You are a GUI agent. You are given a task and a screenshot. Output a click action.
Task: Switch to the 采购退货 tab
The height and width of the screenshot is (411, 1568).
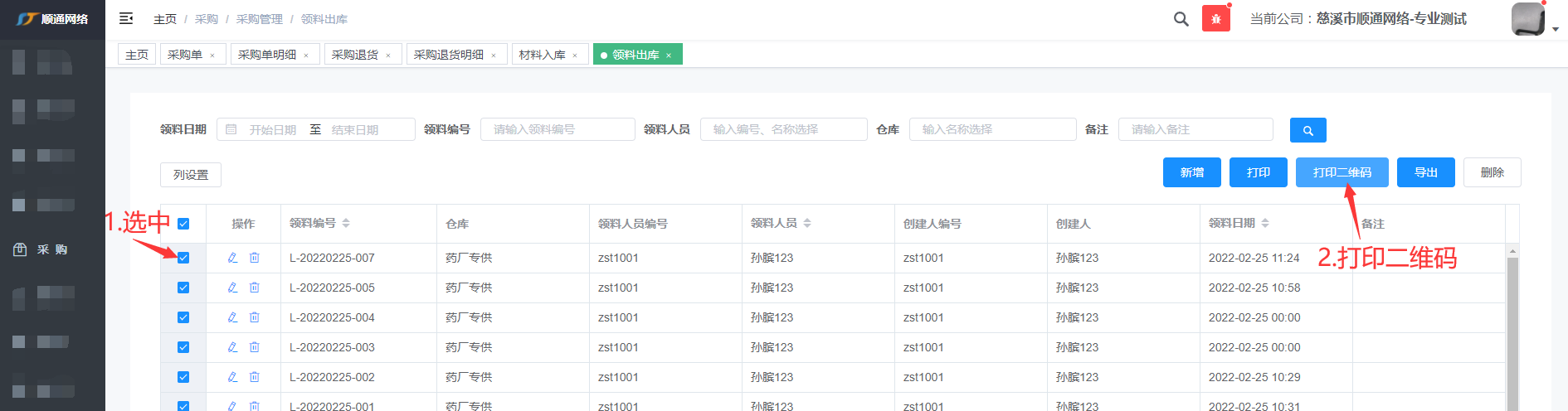[x=354, y=55]
